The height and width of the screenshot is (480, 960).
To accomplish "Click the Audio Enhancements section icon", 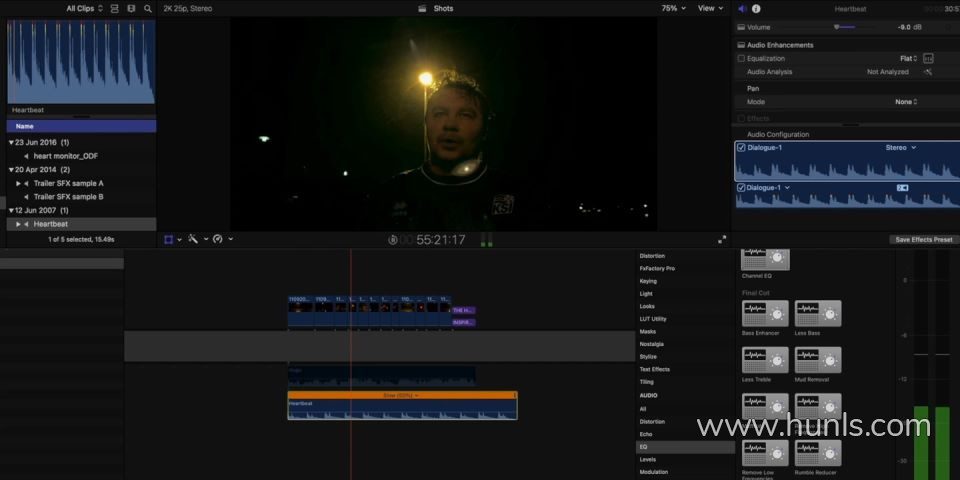I will (741, 45).
